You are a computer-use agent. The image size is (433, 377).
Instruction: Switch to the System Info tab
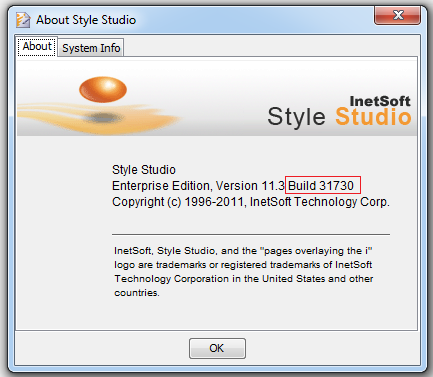pyautogui.click(x=91, y=48)
